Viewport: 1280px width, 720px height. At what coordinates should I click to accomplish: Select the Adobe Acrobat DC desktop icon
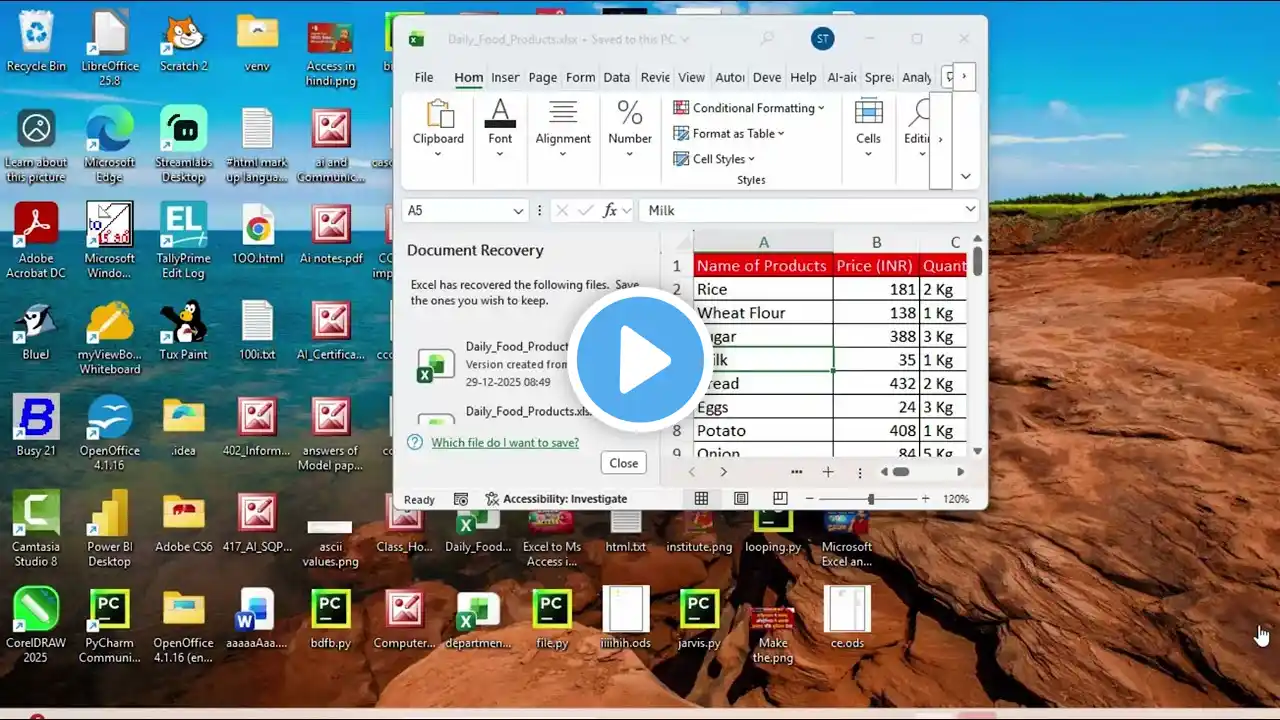pos(36,240)
